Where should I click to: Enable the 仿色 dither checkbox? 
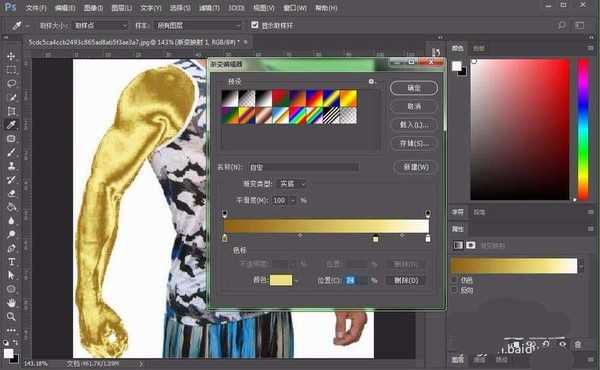[x=455, y=280]
